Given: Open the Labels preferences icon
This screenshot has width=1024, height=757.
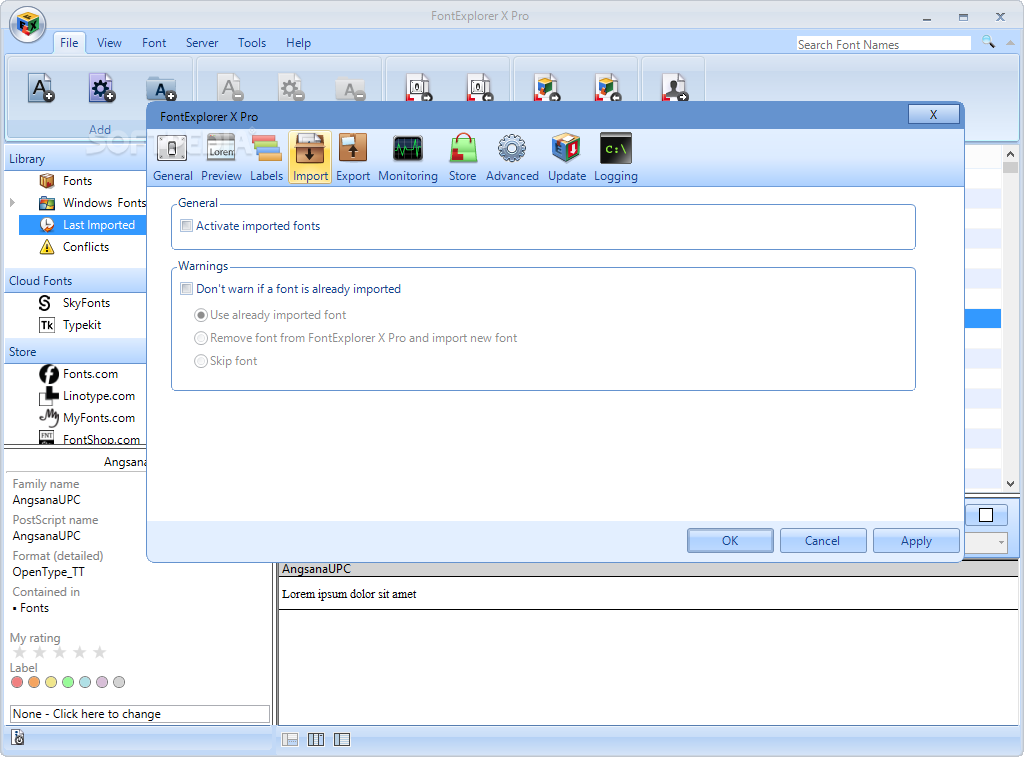Looking at the screenshot, I should coord(266,157).
